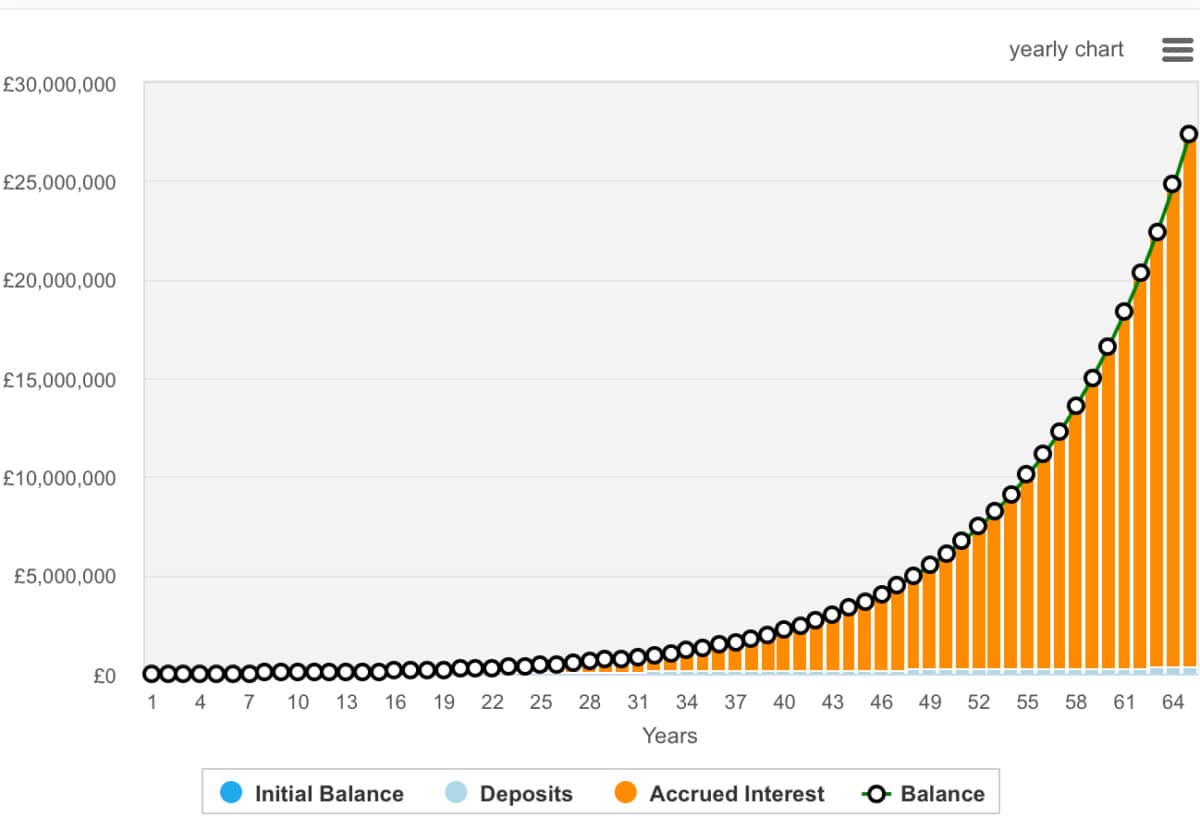Open the chart hamburger menu

pos(1177,50)
